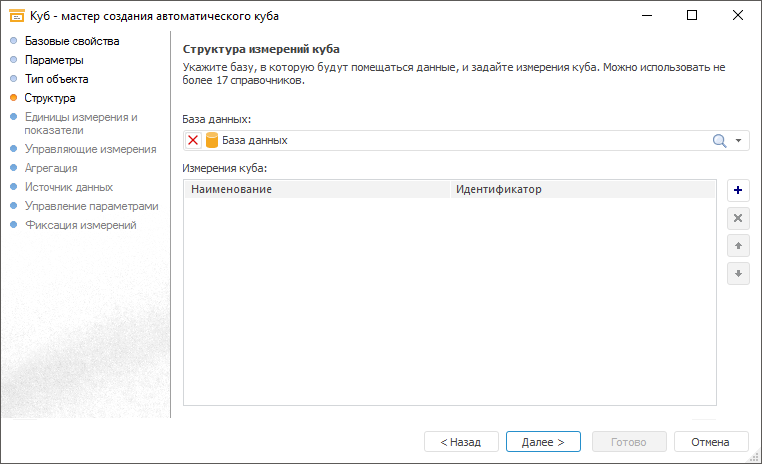
Task: Switch to Тип объекта step
Action: 56,79
